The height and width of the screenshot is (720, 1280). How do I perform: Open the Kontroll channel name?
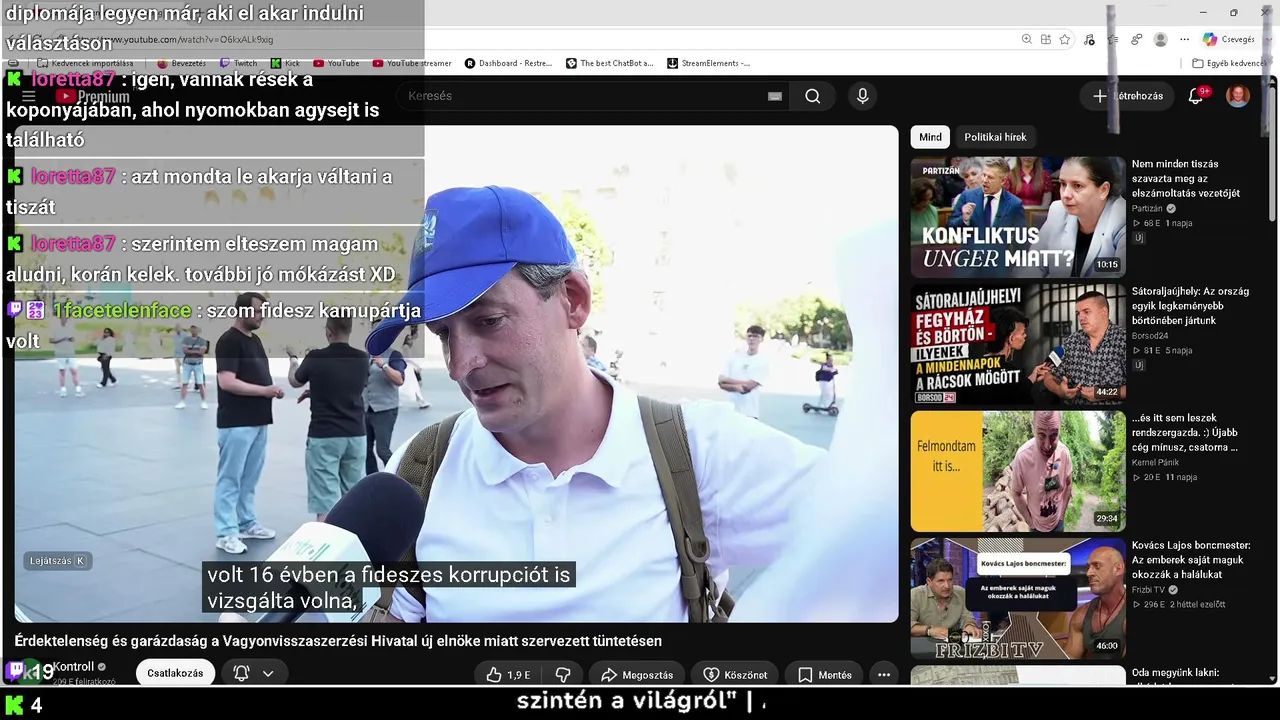pos(73,667)
